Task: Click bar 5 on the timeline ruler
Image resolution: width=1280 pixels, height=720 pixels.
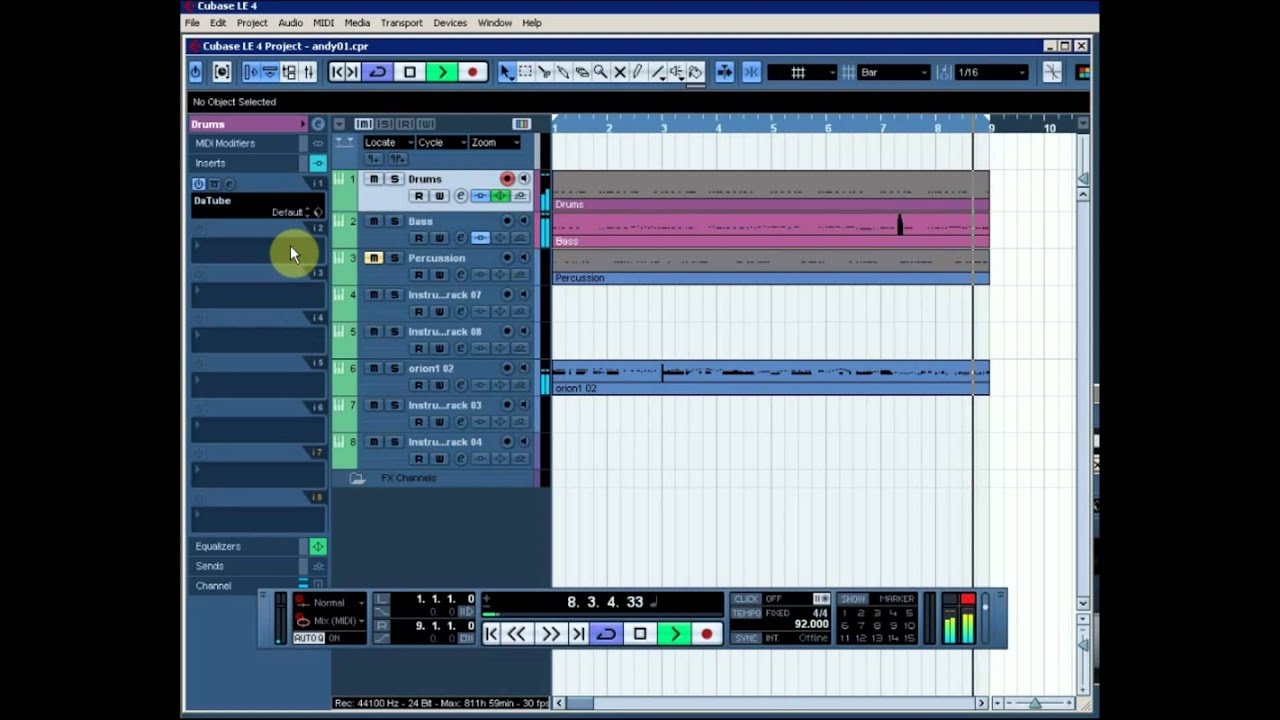Action: point(773,127)
